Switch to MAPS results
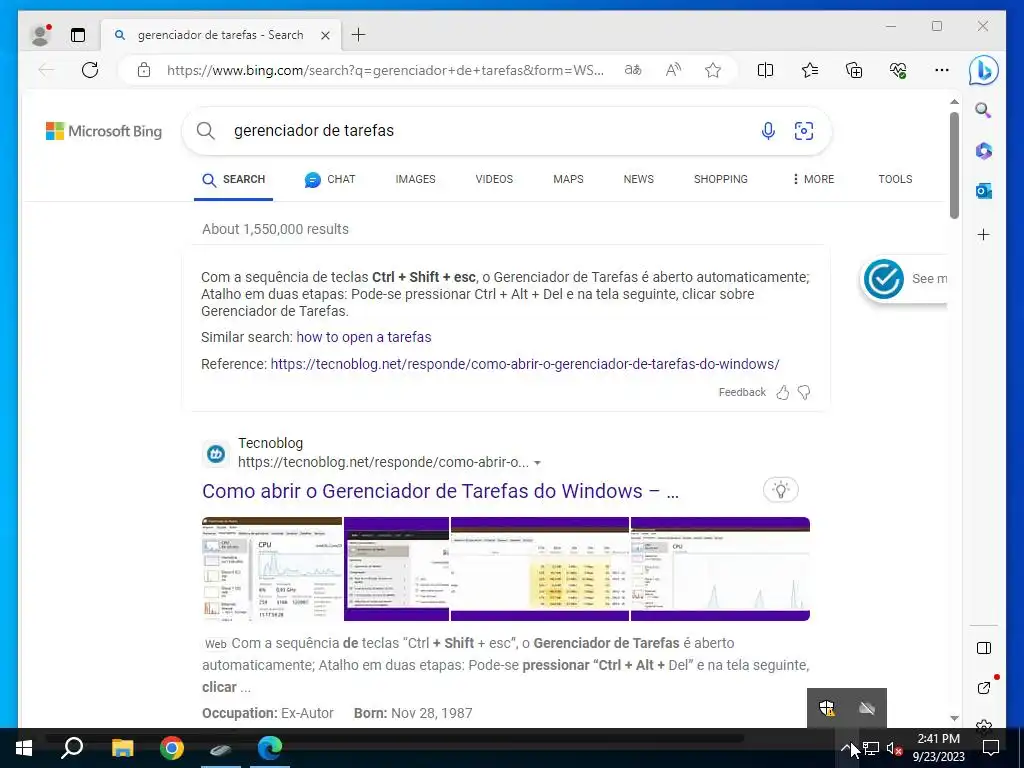Viewport: 1024px width, 768px height. pos(568,179)
